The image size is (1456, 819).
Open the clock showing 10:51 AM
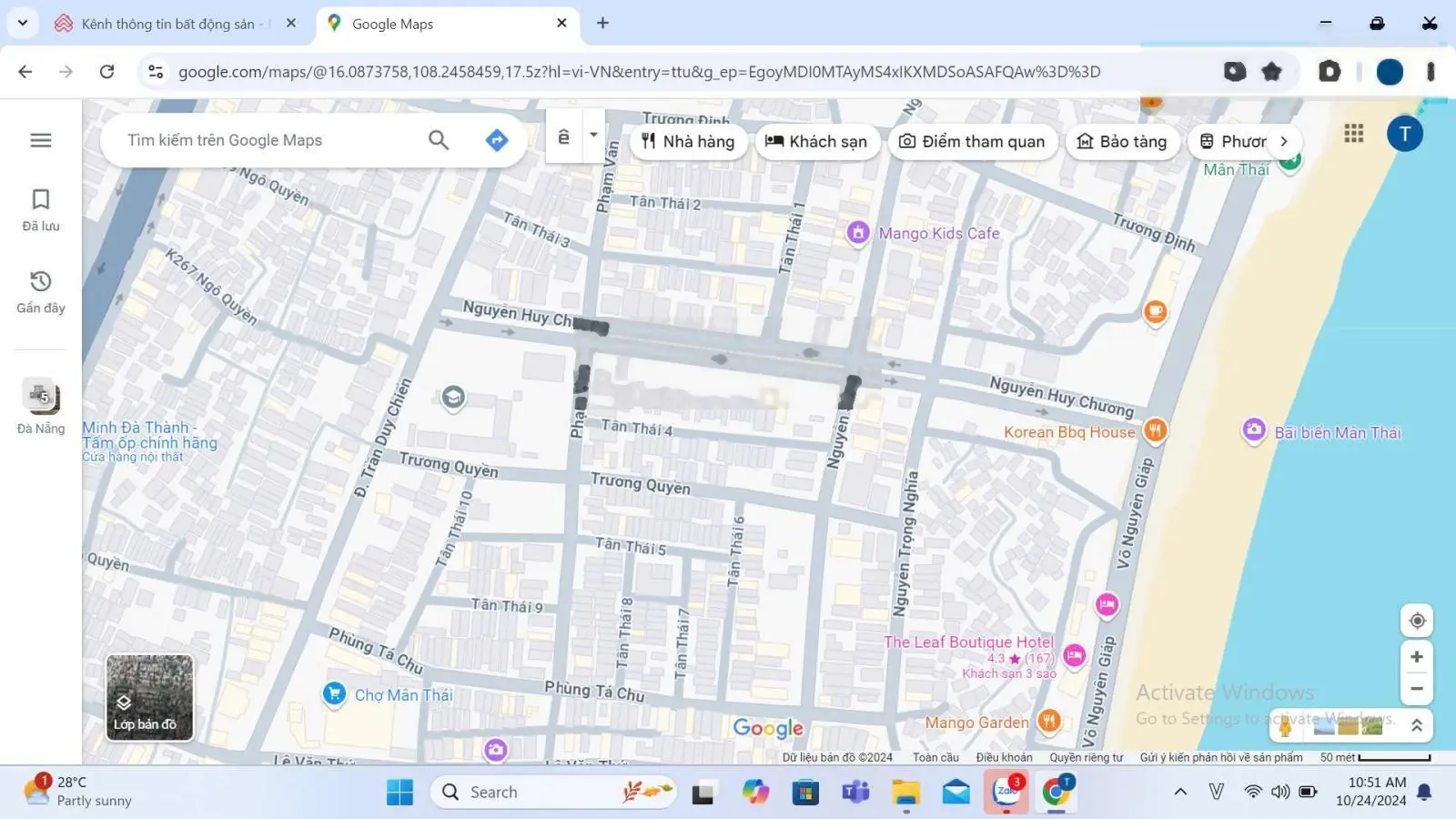tap(1370, 791)
